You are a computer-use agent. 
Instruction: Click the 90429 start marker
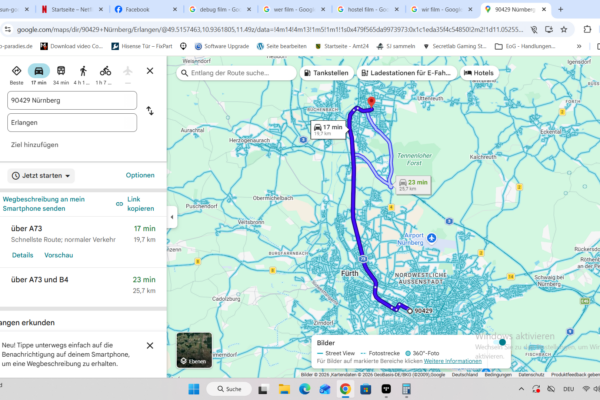pyautogui.click(x=410, y=311)
